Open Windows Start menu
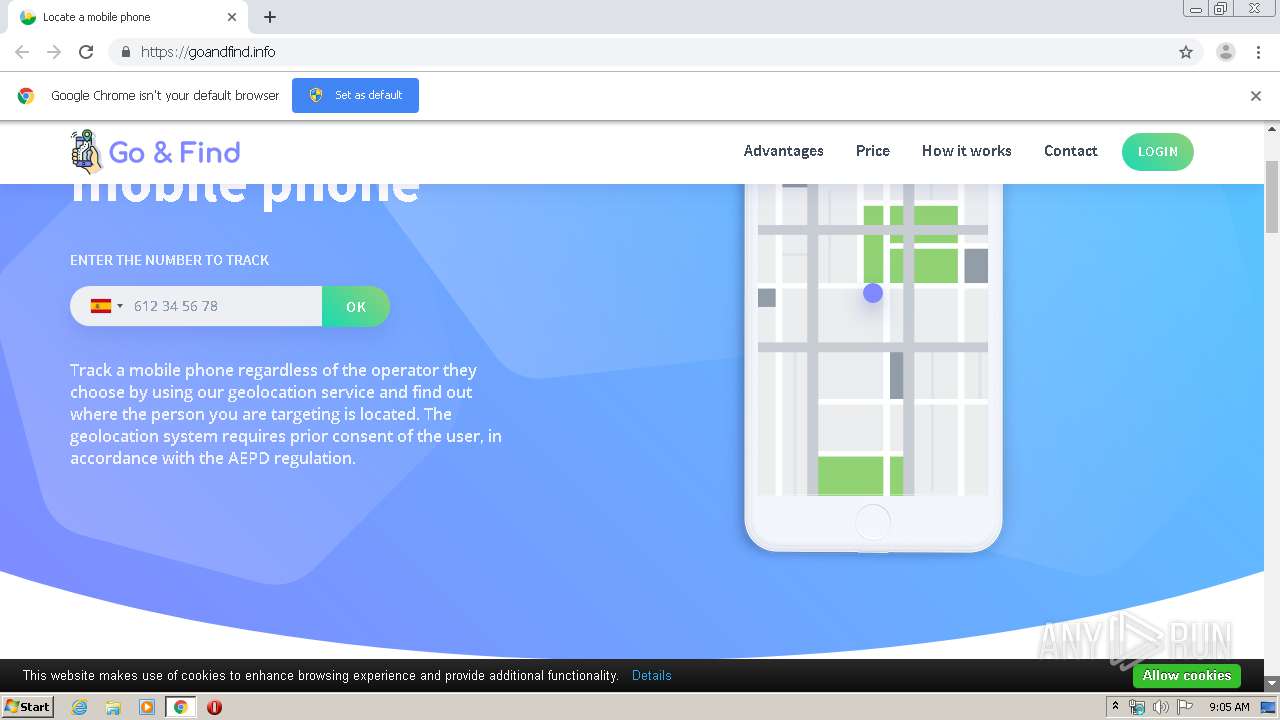Screen dimensions: 1280x720 [x=28, y=706]
